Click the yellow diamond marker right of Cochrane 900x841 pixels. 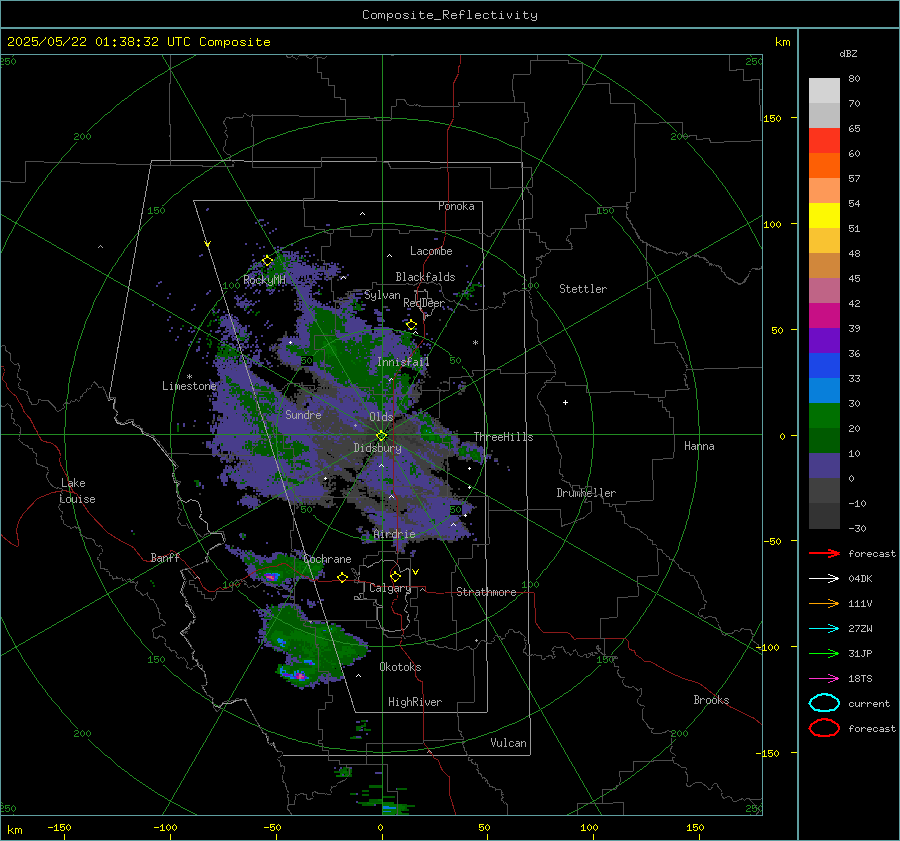tap(343, 577)
